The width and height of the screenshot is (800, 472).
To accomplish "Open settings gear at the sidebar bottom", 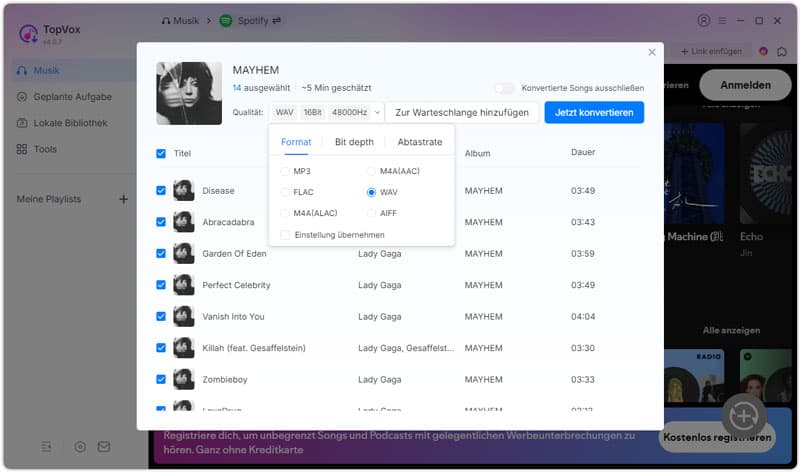I will 80,447.
